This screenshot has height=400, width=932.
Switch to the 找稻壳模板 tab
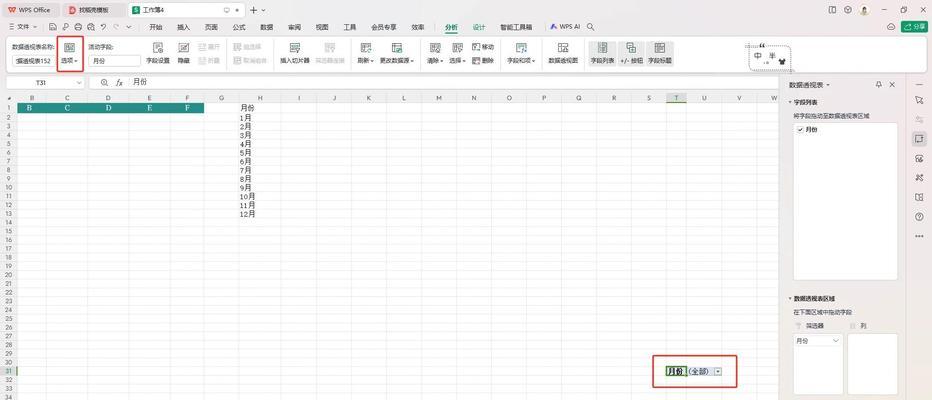[93, 10]
